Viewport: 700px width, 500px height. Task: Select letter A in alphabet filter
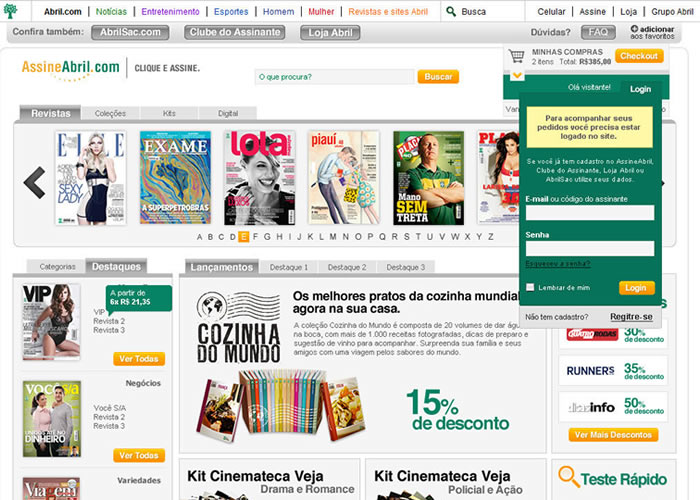coord(200,237)
